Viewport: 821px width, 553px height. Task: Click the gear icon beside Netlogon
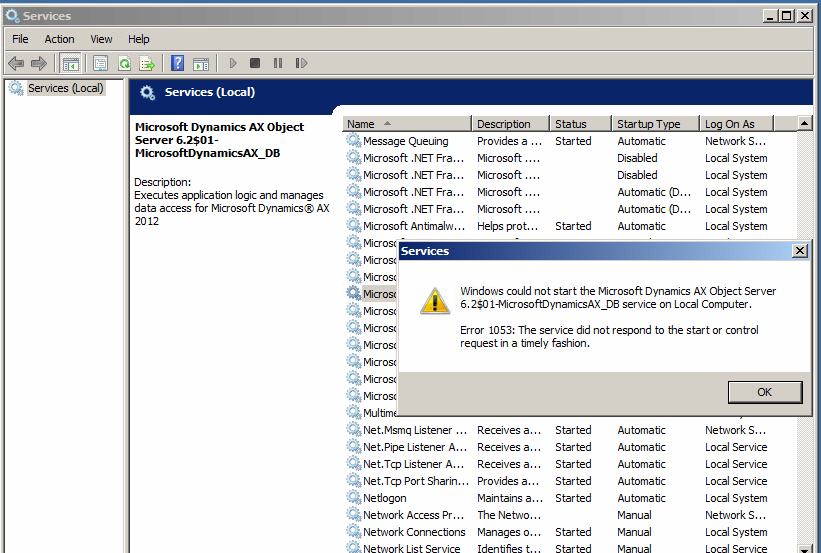tap(353, 497)
